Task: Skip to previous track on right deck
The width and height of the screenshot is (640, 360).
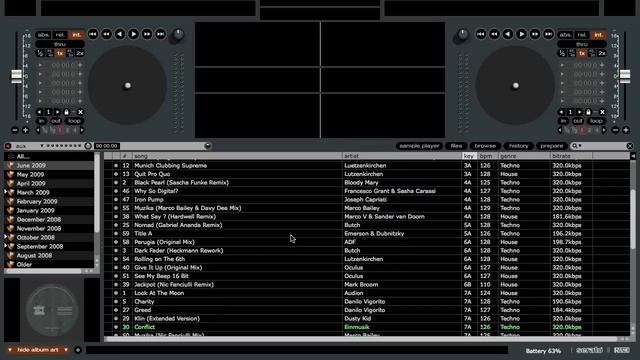Action: tap(481, 34)
